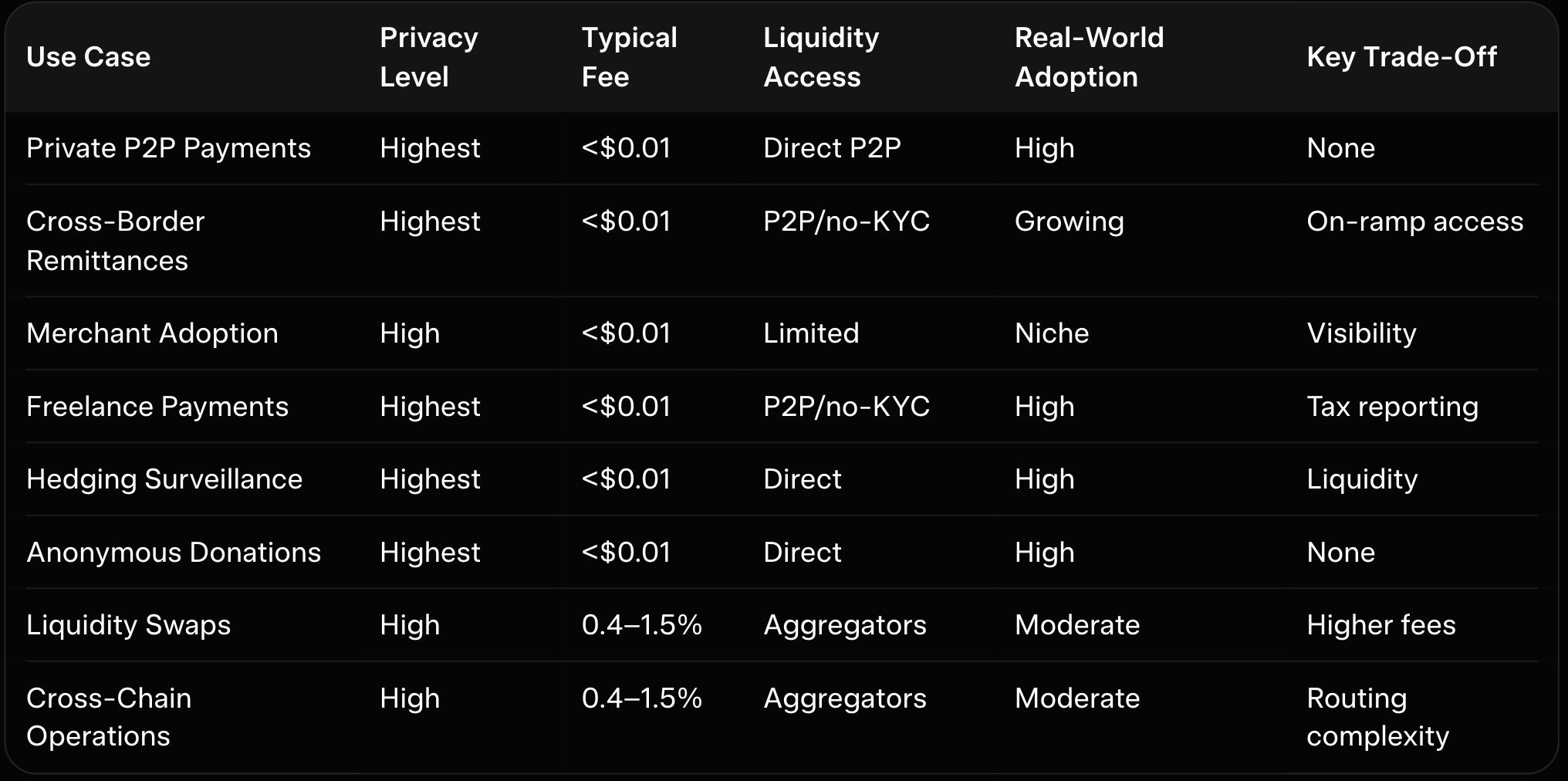The image size is (1568, 781).
Task: Select the Hedging Surveillance row label
Action: coord(164,479)
